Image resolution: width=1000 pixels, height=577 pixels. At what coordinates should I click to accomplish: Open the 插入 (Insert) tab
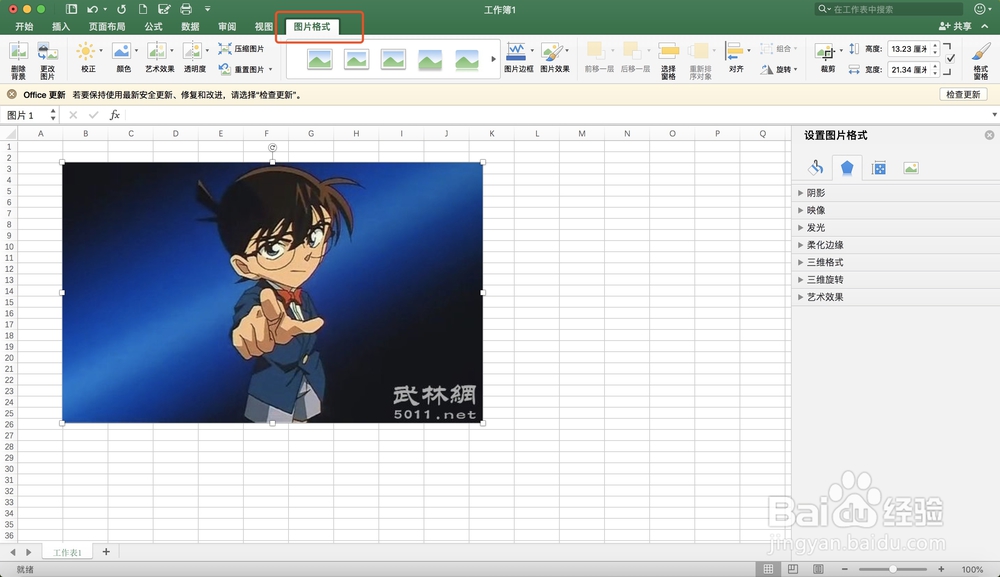point(61,26)
